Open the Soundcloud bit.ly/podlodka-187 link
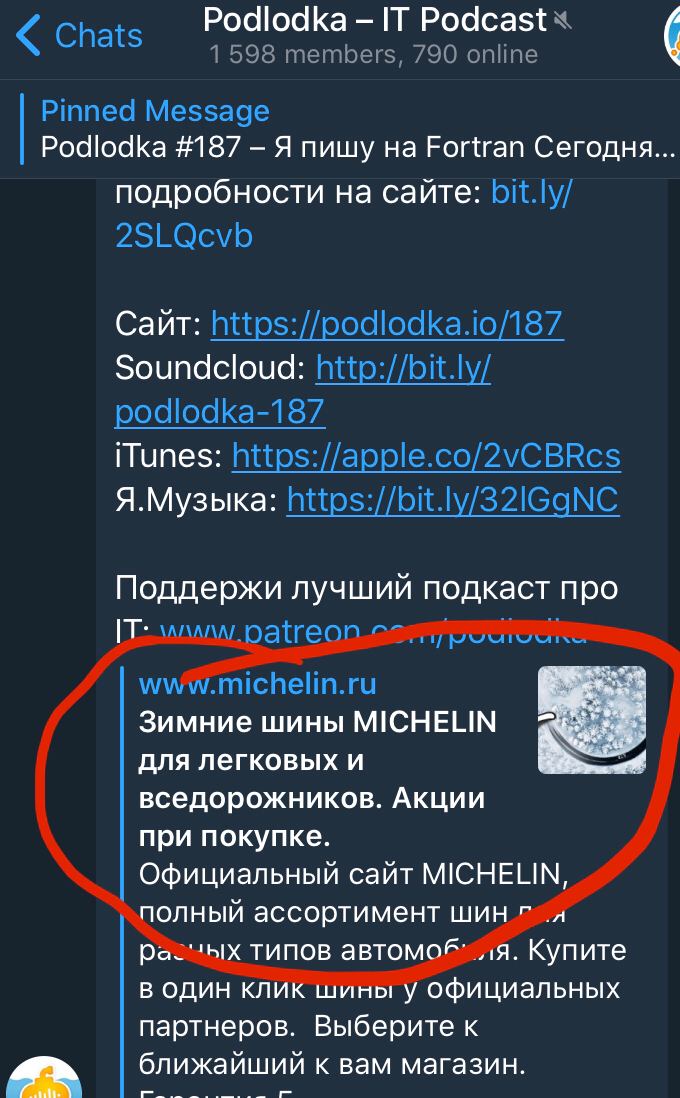This screenshot has width=680, height=1098. pyautogui.click(x=303, y=390)
